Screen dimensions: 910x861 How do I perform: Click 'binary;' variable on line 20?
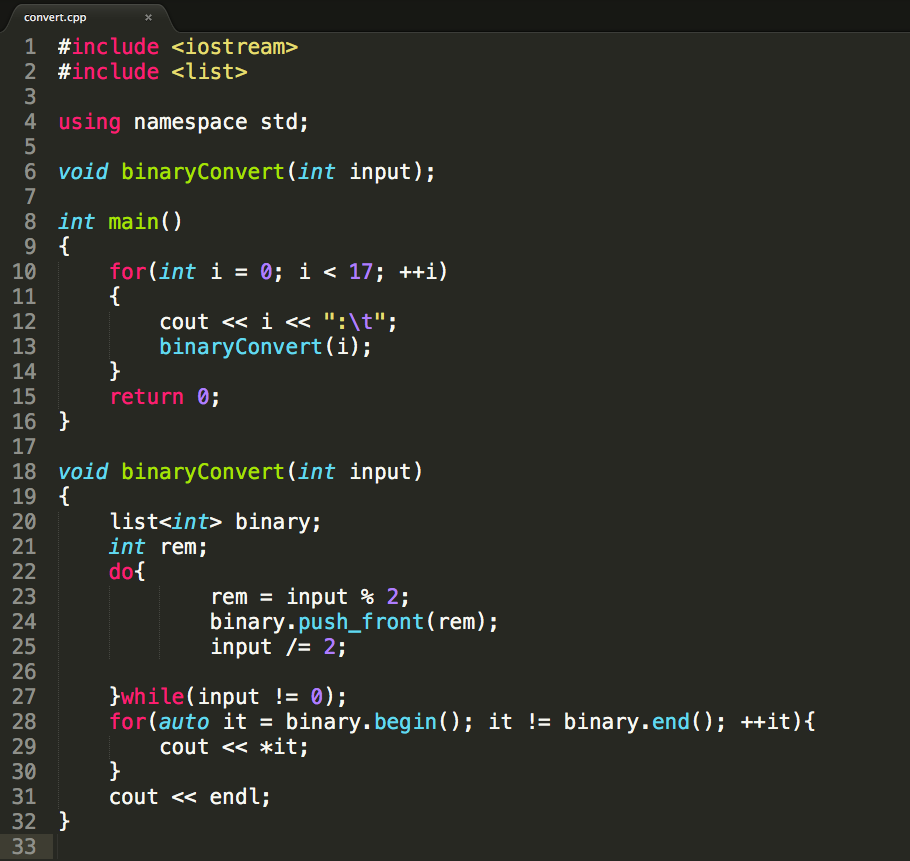point(278,522)
